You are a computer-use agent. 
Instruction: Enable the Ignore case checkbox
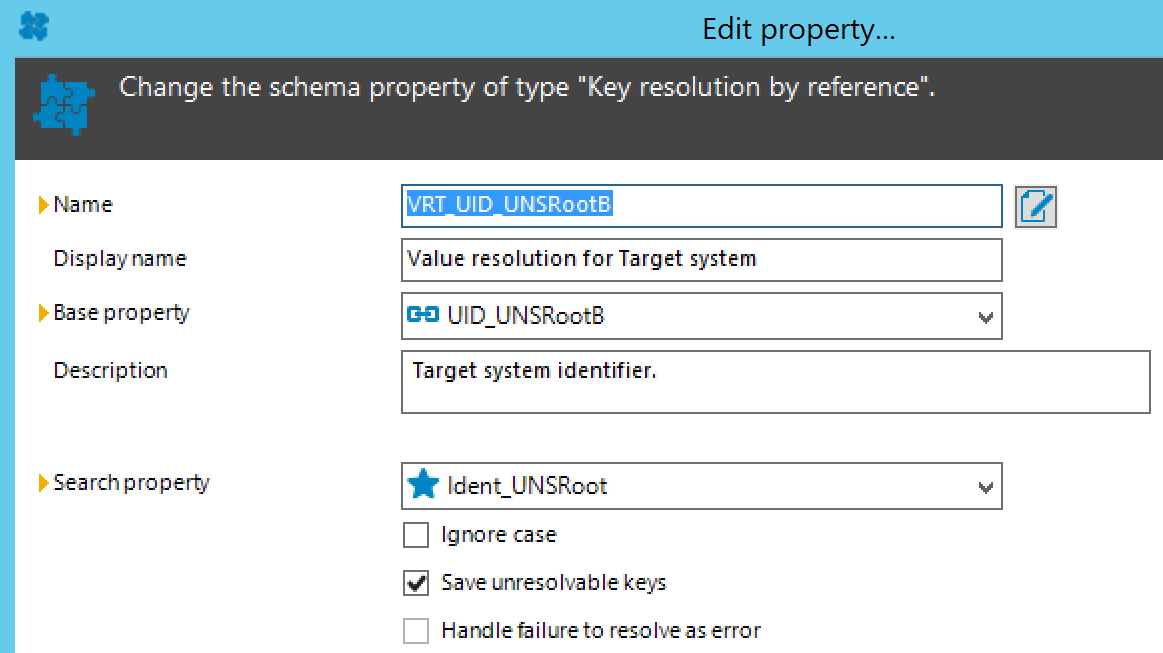[416, 534]
